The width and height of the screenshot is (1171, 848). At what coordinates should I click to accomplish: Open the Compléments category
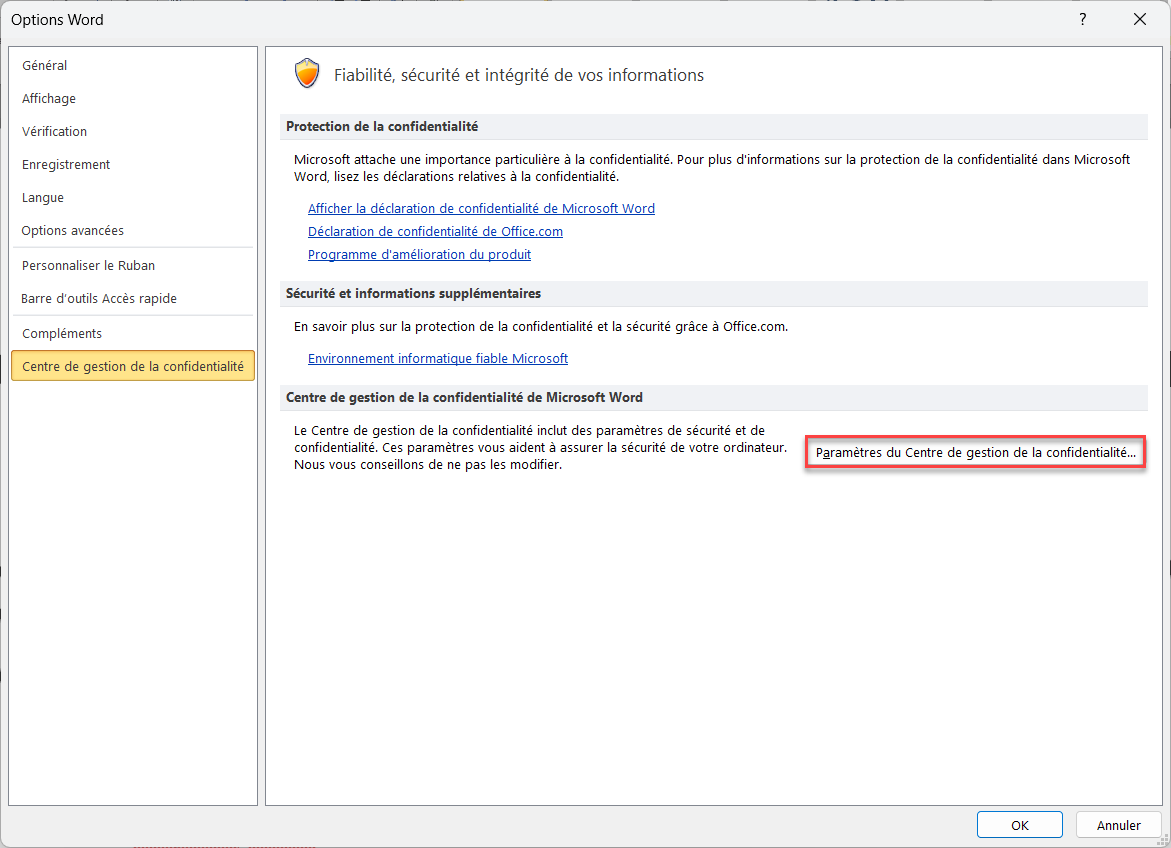(x=62, y=334)
